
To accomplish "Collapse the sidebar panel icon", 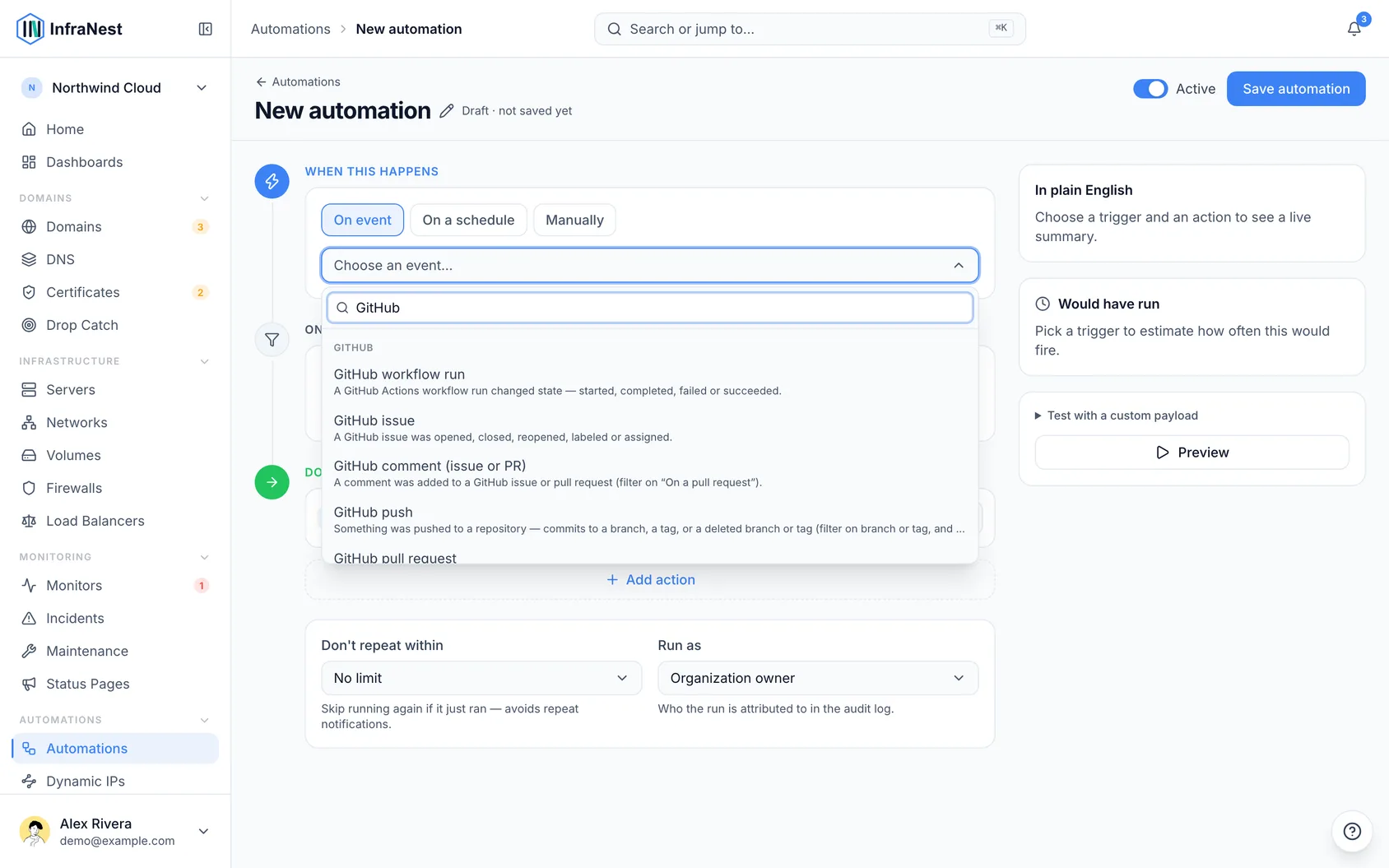I will [206, 29].
